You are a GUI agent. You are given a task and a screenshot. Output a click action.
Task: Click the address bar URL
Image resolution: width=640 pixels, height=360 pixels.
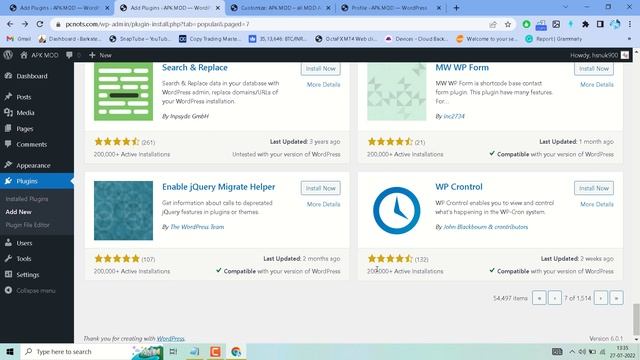157,24
